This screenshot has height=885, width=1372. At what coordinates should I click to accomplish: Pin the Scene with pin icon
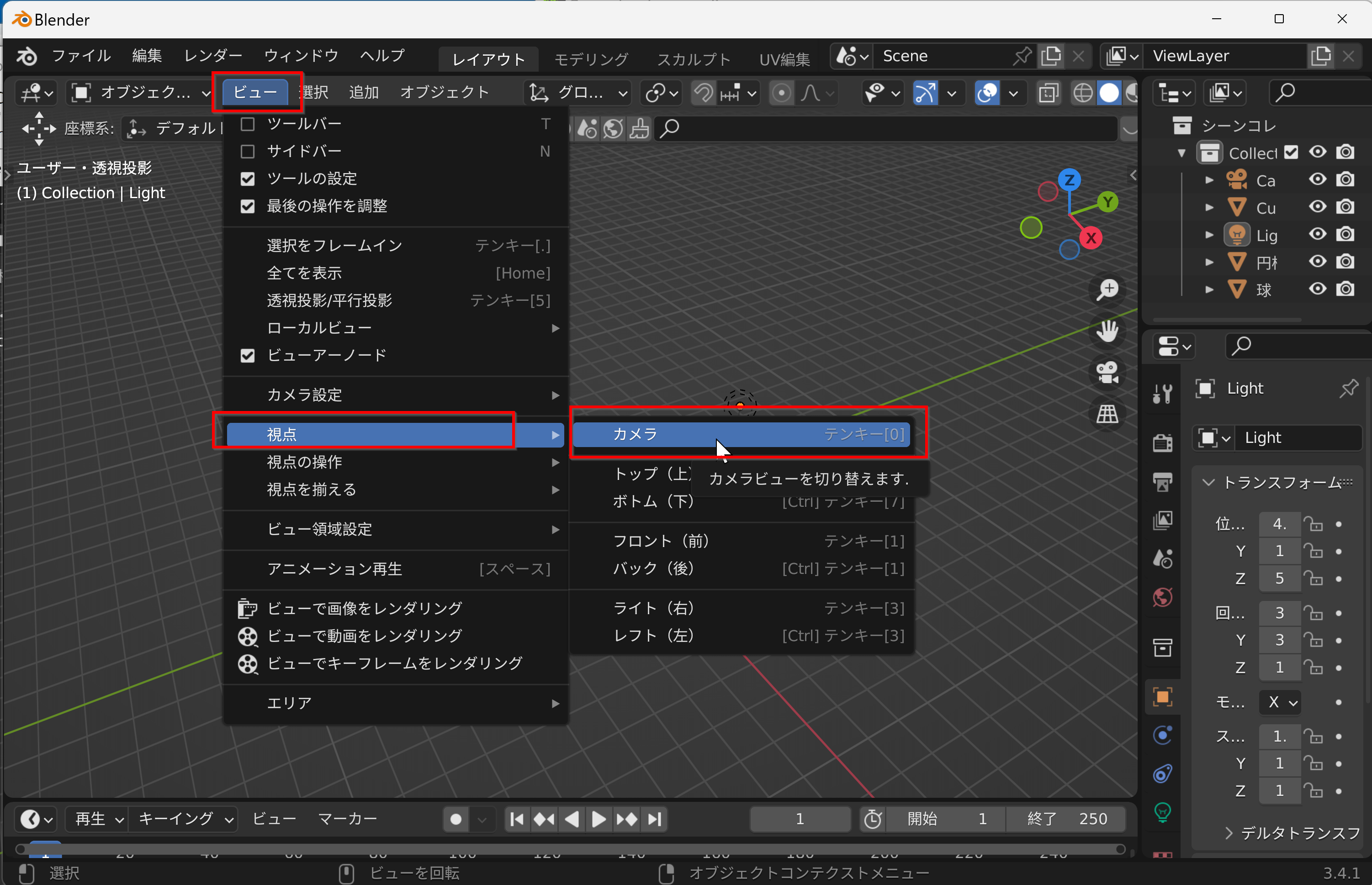(1022, 56)
